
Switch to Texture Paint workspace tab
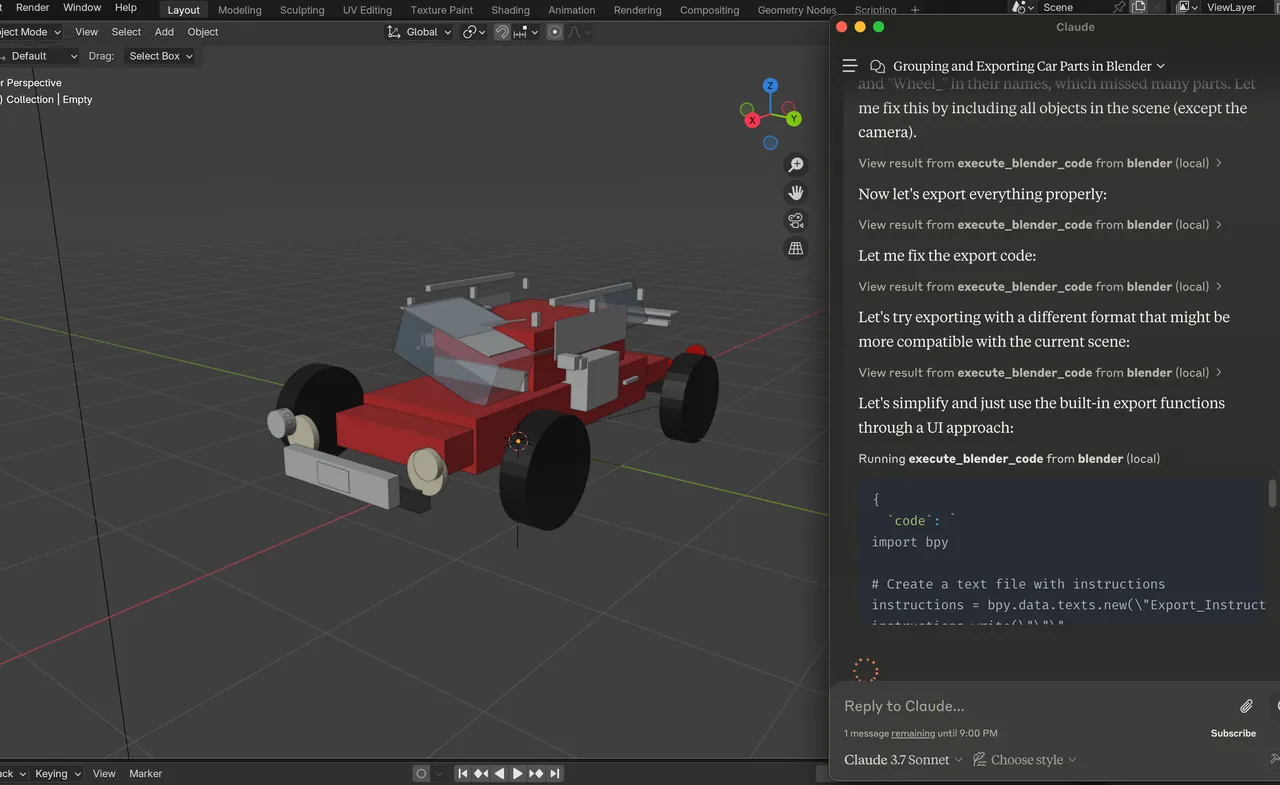pos(442,10)
